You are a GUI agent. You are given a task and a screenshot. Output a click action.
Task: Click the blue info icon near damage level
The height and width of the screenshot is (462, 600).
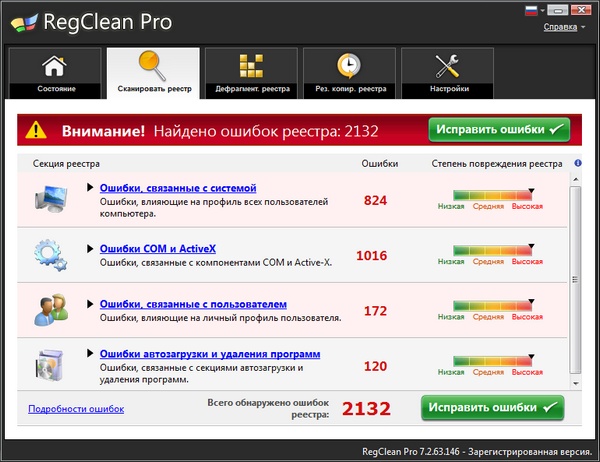coord(578,163)
